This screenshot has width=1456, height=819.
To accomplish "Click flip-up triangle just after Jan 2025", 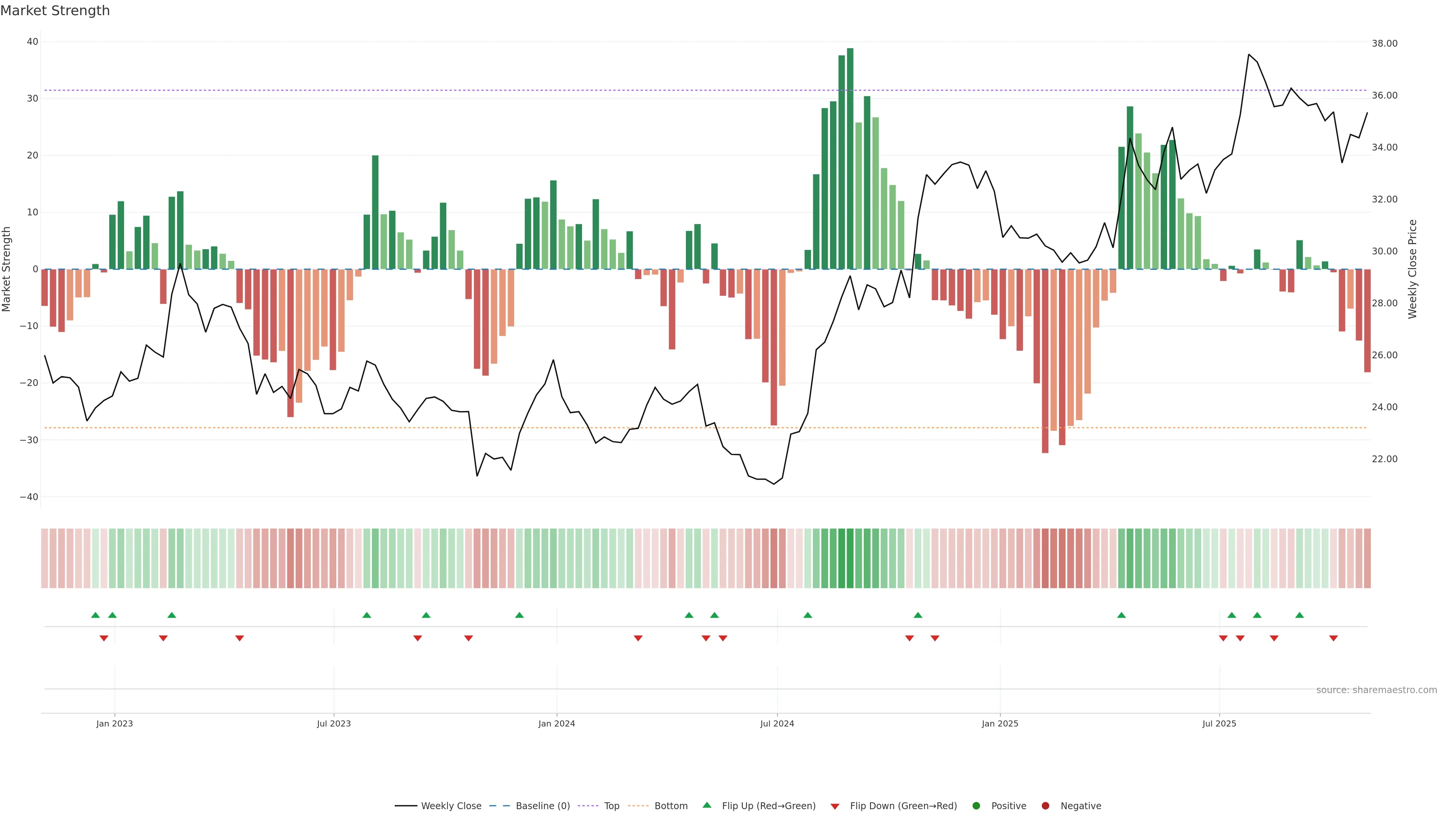I will pyautogui.click(x=1122, y=615).
